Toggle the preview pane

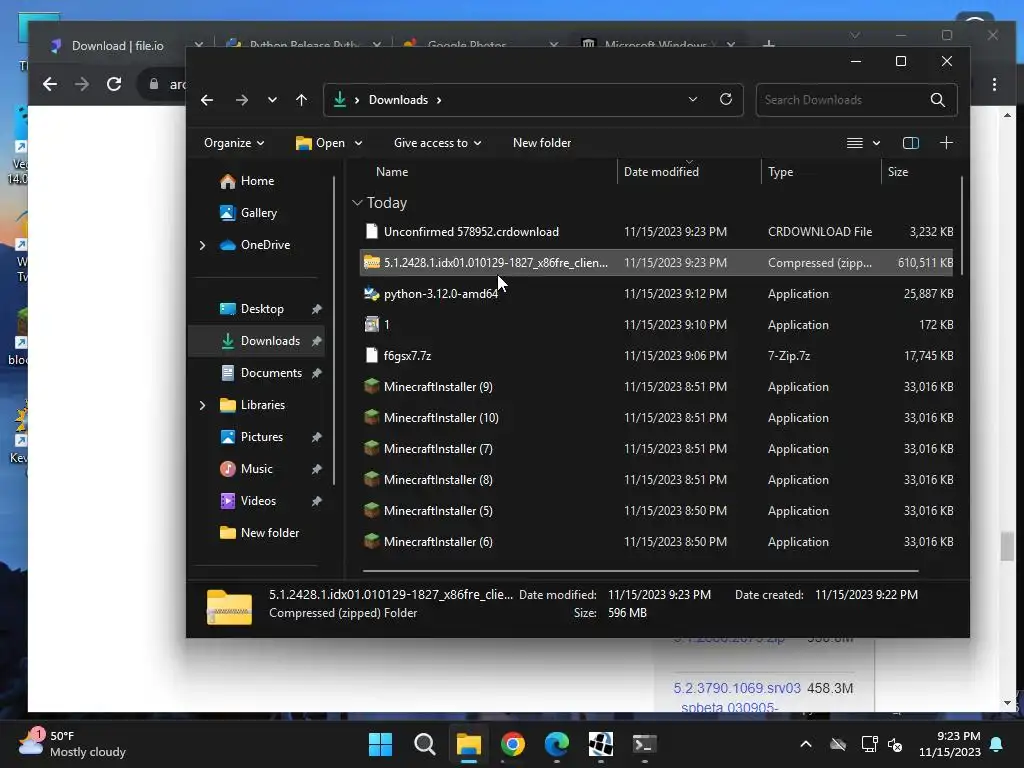point(910,143)
